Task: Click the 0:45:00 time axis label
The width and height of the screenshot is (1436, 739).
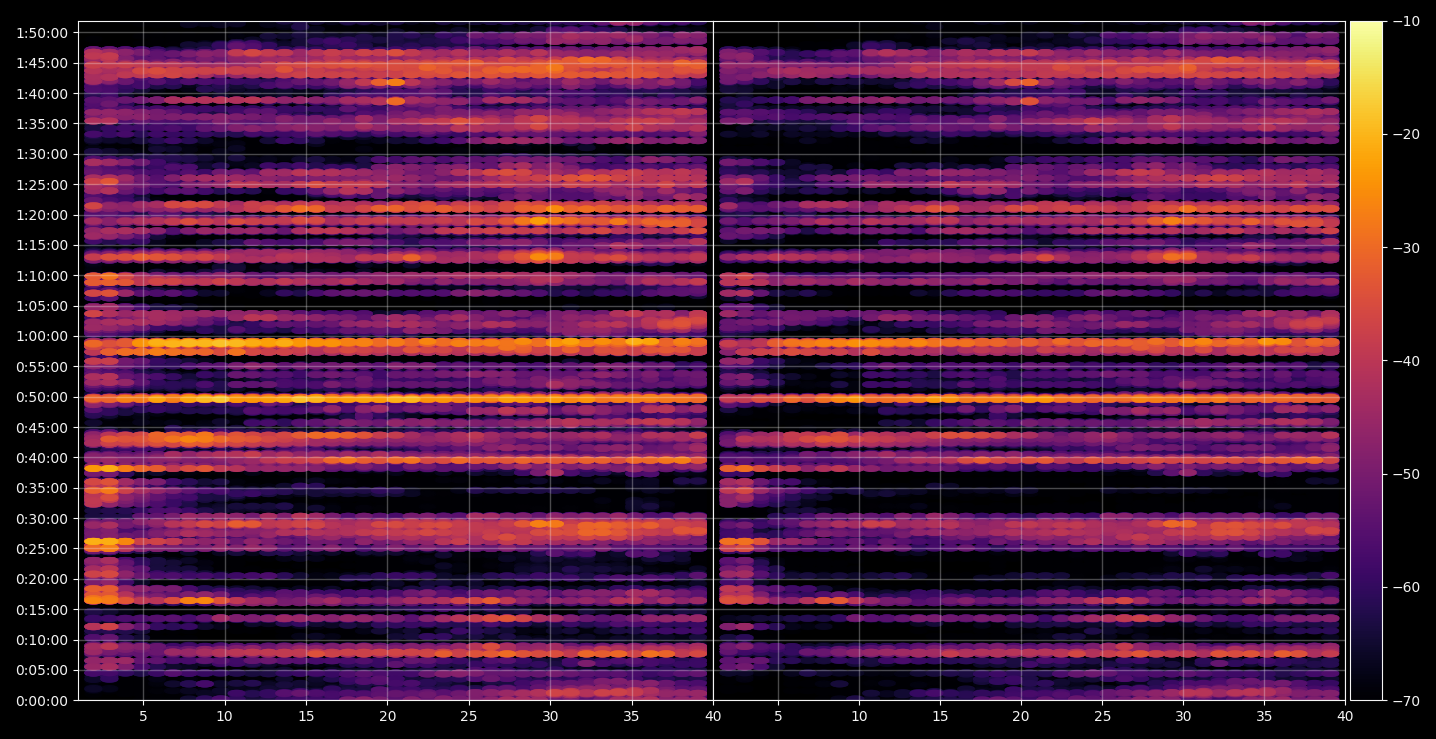Action: coord(42,427)
